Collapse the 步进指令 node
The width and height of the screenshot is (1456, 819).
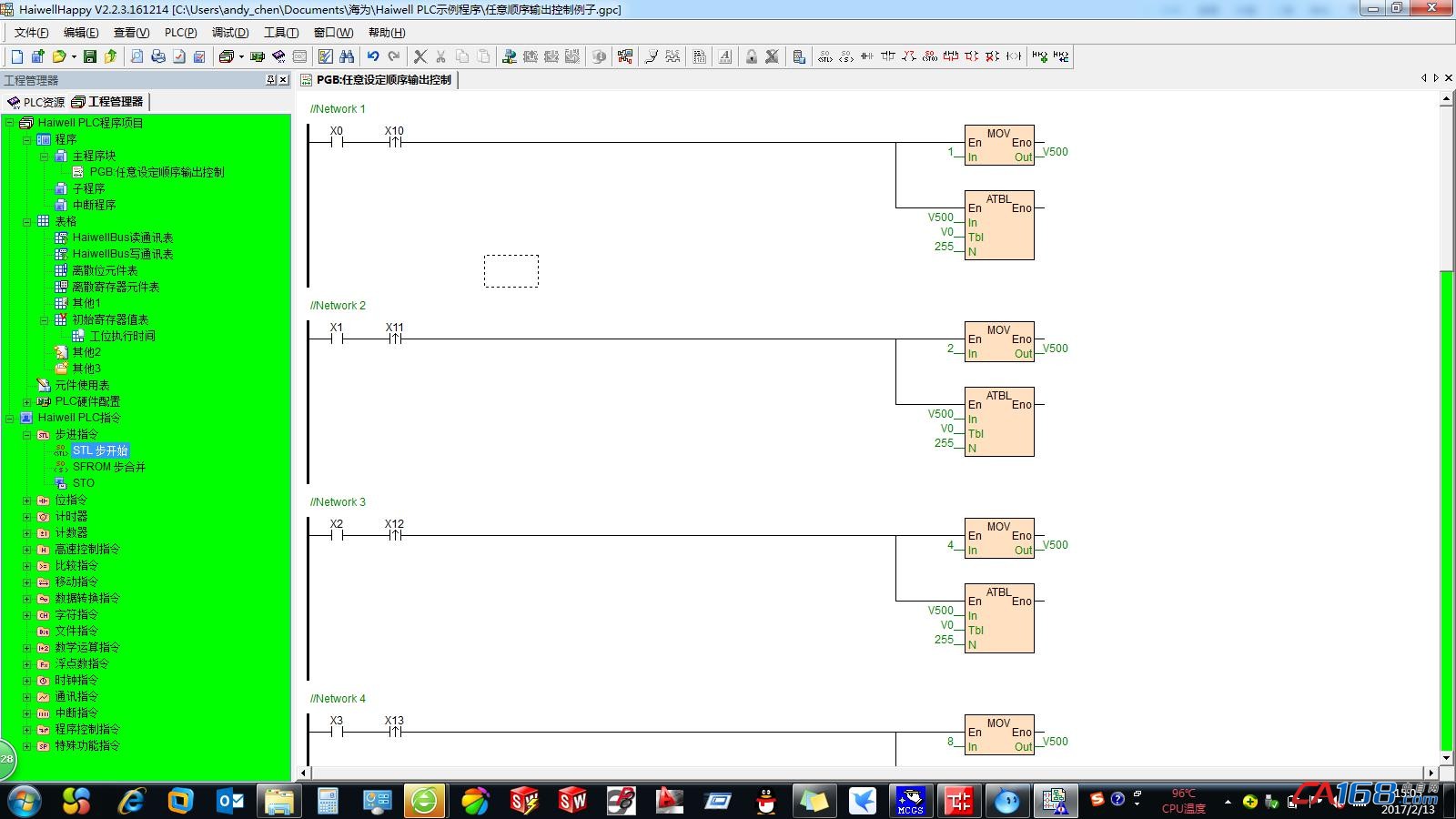27,434
